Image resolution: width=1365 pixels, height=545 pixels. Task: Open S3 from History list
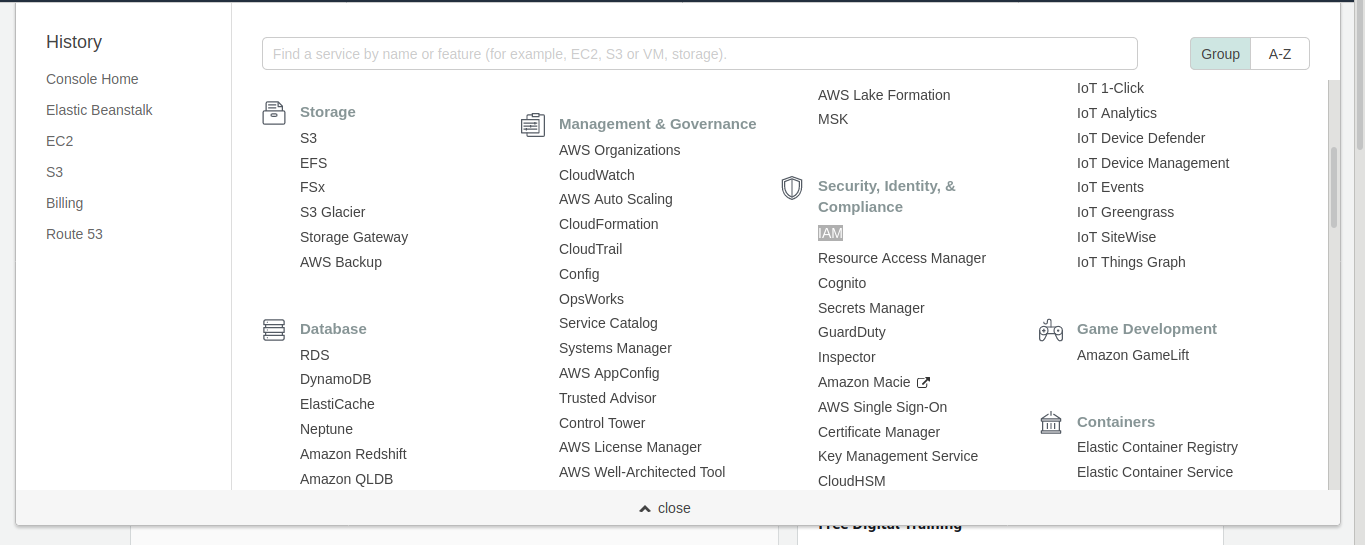(54, 172)
